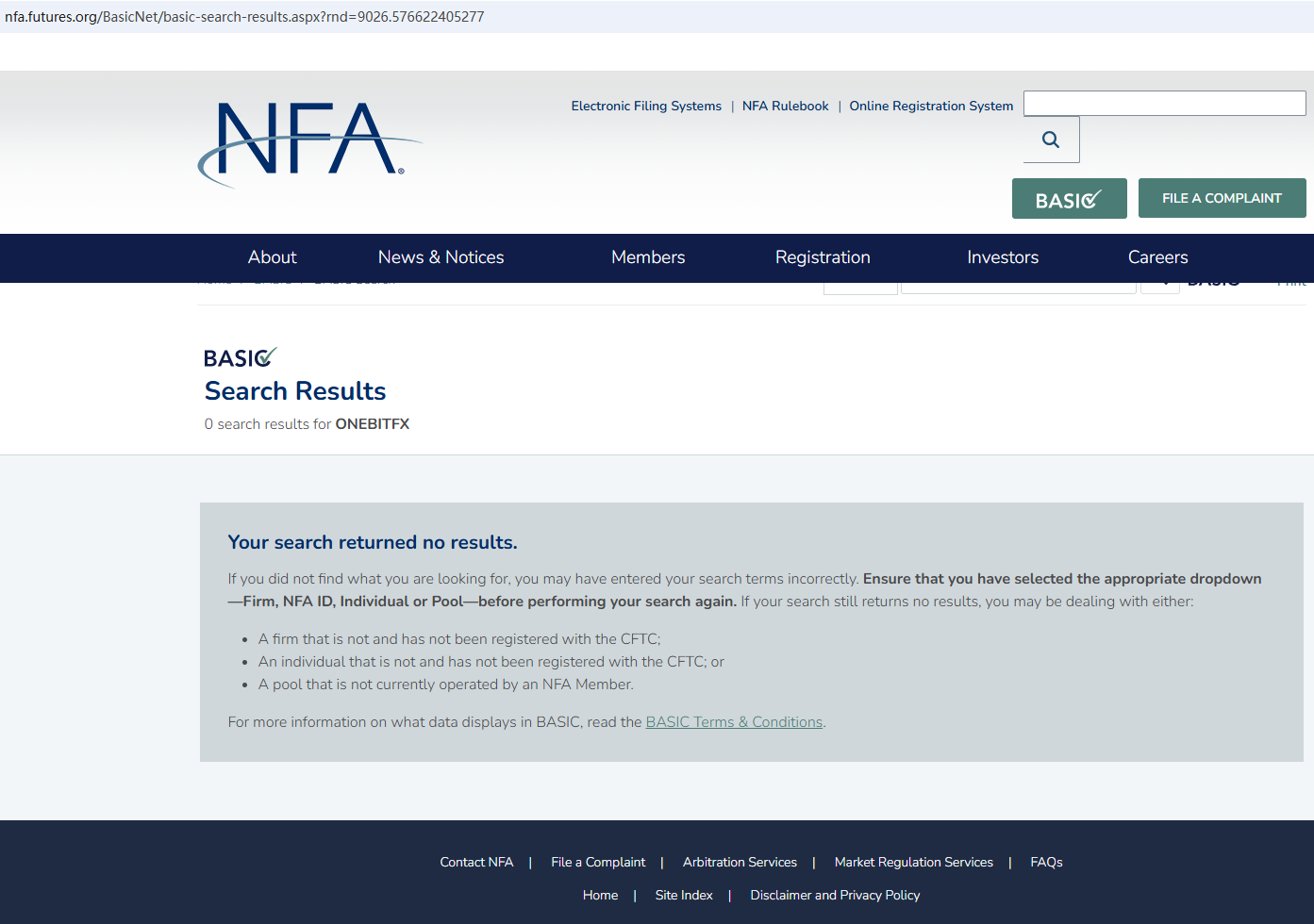Open the About menu
Image resolution: width=1314 pixels, height=924 pixels.
pos(272,257)
